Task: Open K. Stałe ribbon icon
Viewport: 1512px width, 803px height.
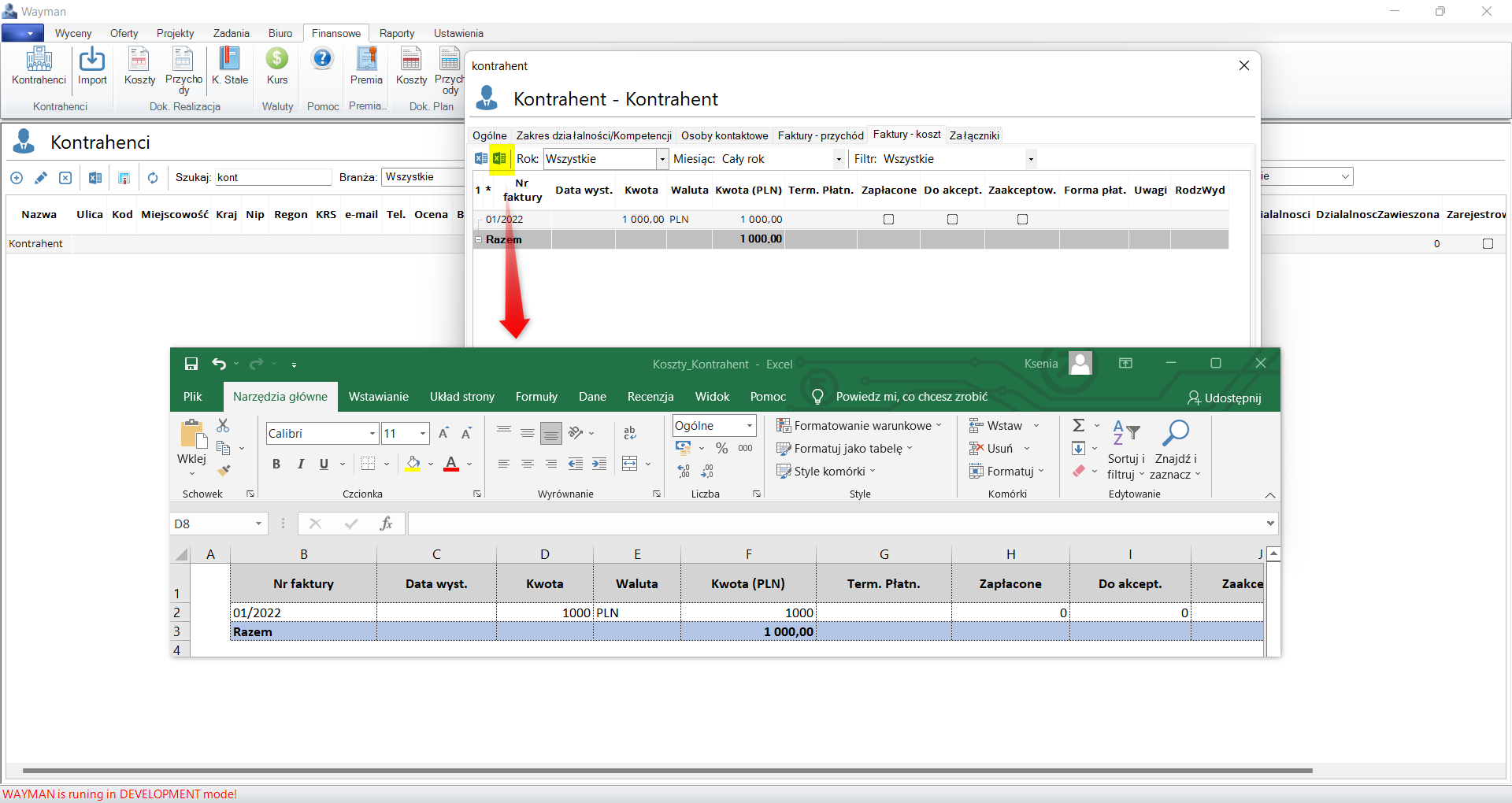Action: pyautogui.click(x=230, y=66)
